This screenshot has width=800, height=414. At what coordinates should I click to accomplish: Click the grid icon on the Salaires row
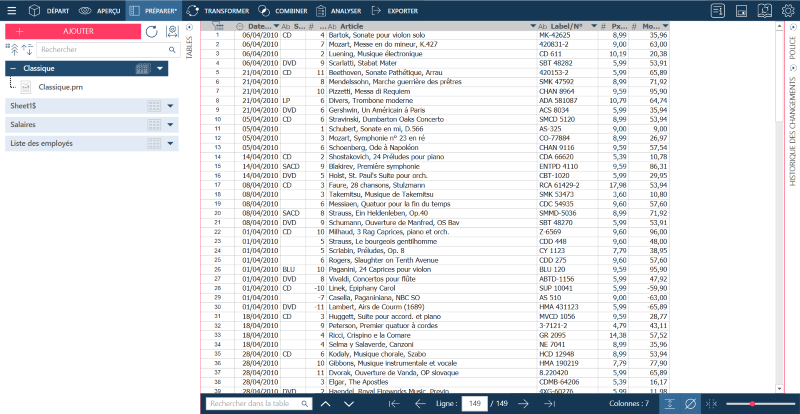(154, 125)
